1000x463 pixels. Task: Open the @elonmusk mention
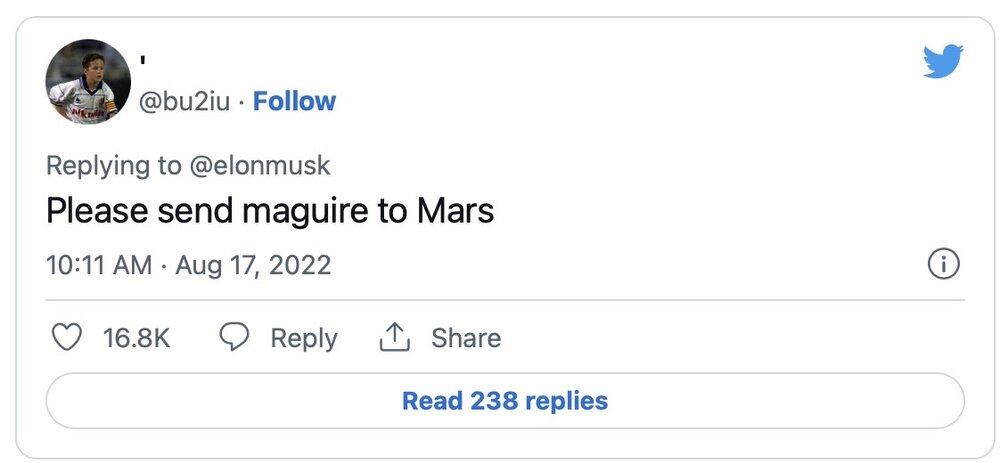click(x=260, y=166)
